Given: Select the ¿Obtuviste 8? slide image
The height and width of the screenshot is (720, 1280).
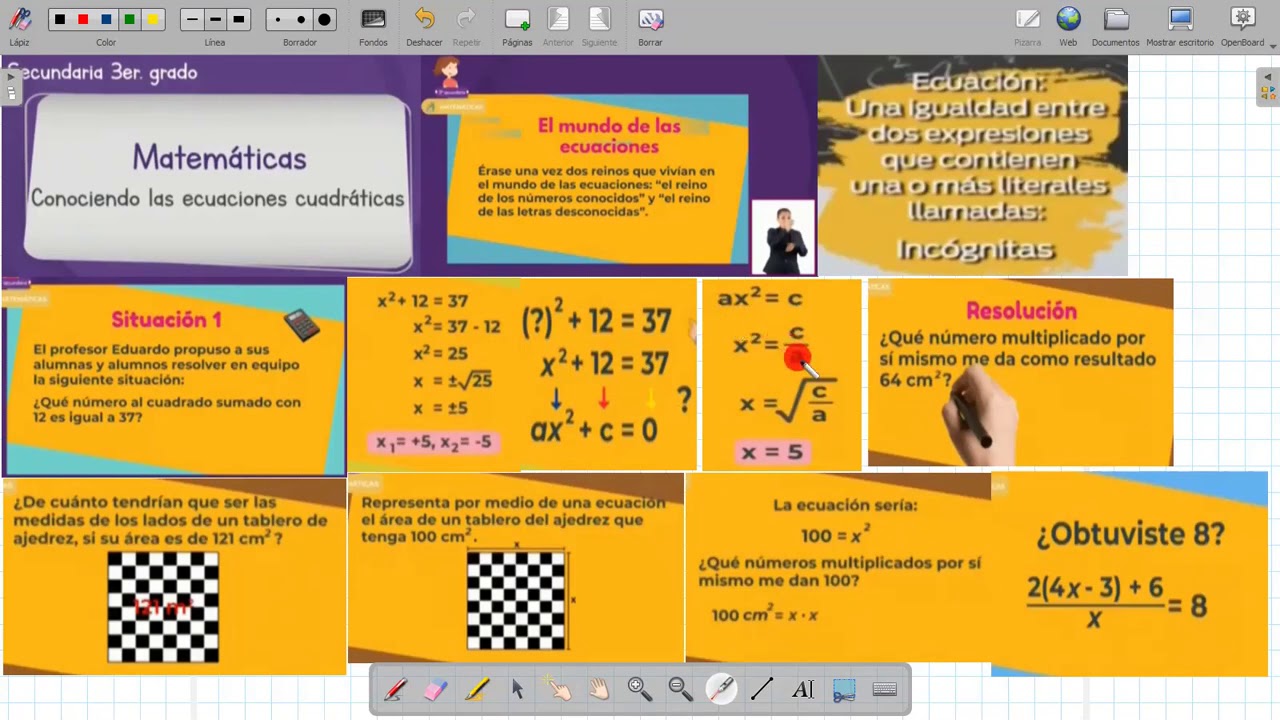Looking at the screenshot, I should pos(1130,575).
